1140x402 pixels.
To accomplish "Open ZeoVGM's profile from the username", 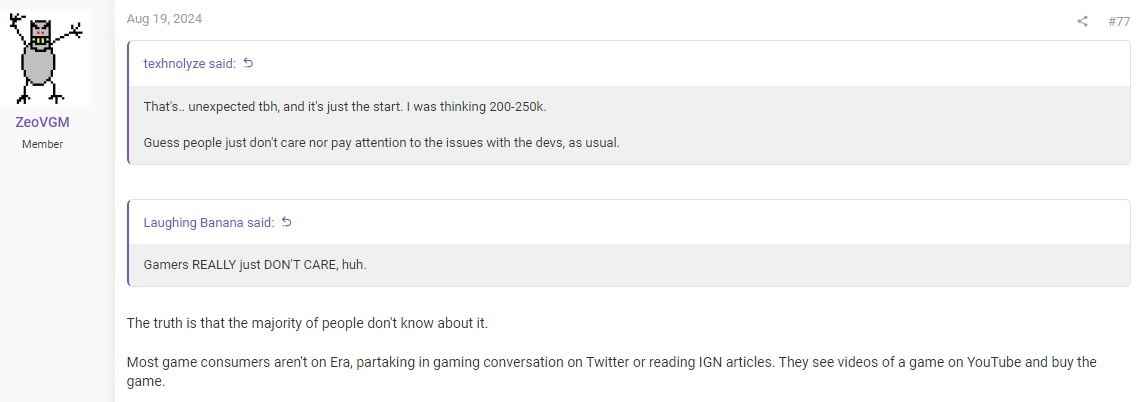I will 42,122.
